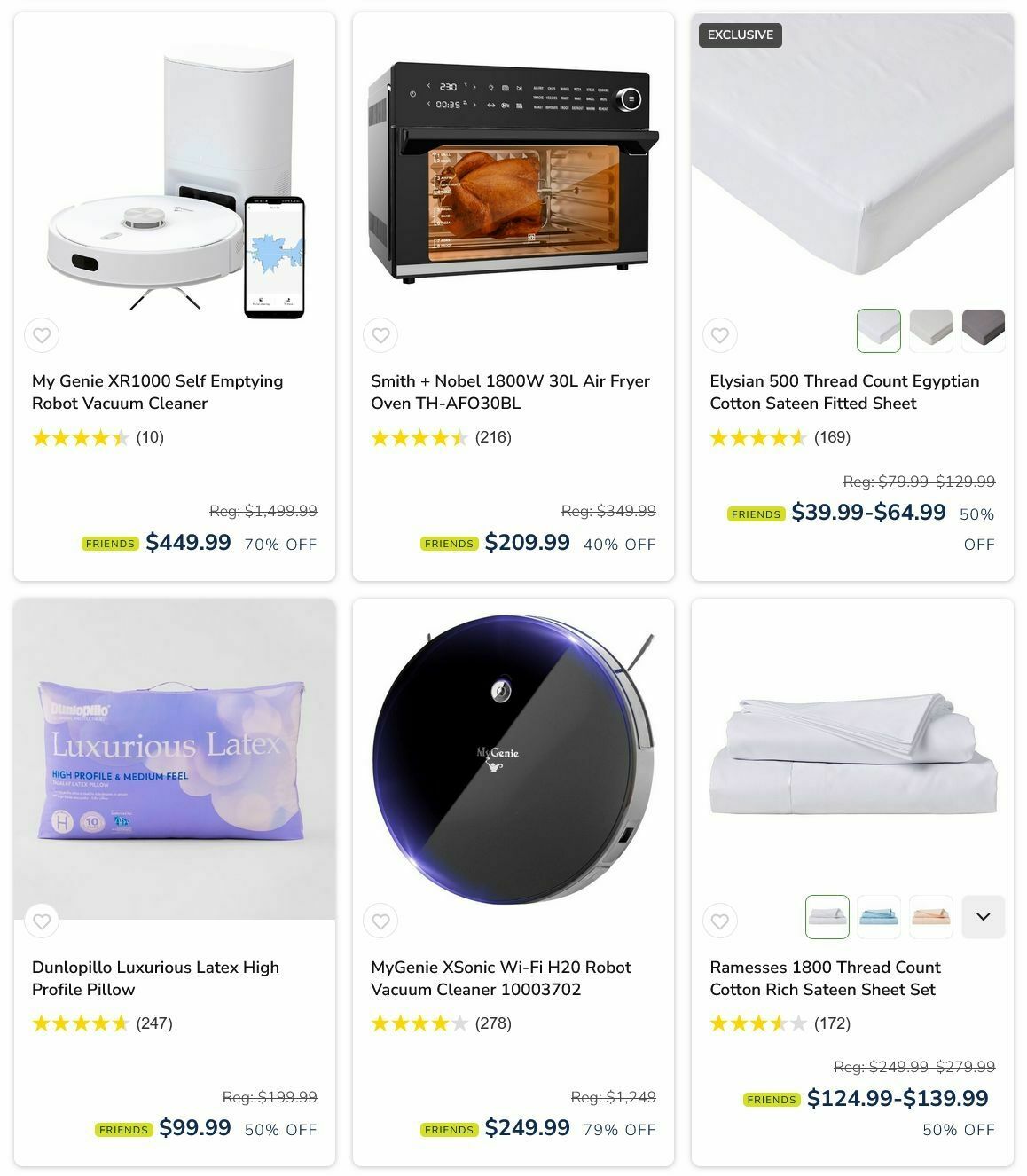
Task: Wishlist the MyGenie XSonic H20 robot vacuum
Action: click(x=380, y=921)
